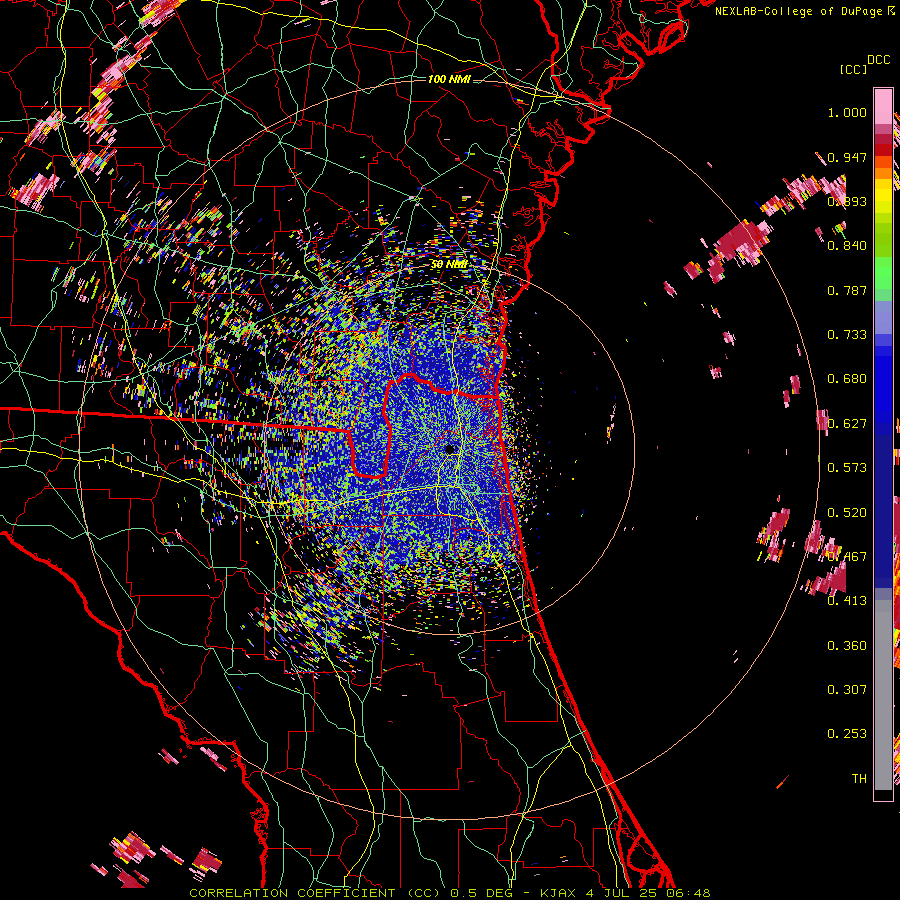Select the [CC] legend unit label
The image size is (900, 900).
click(x=853, y=69)
